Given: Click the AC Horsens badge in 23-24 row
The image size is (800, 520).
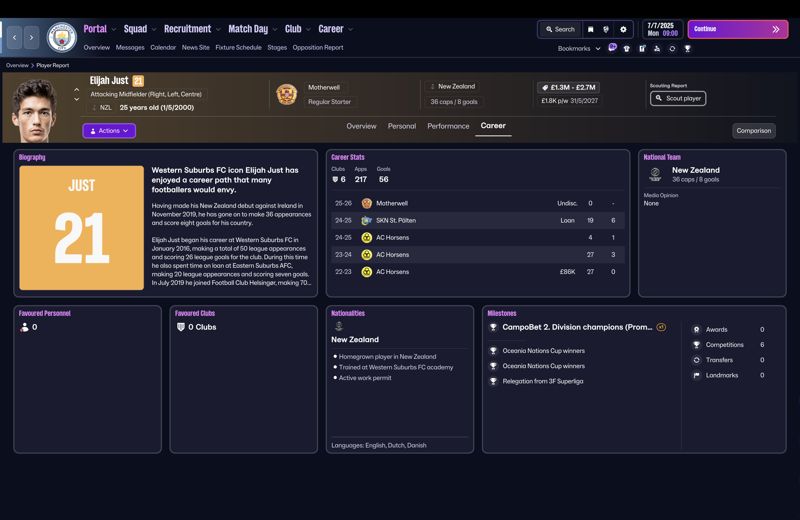Looking at the screenshot, I should pyautogui.click(x=366, y=255).
